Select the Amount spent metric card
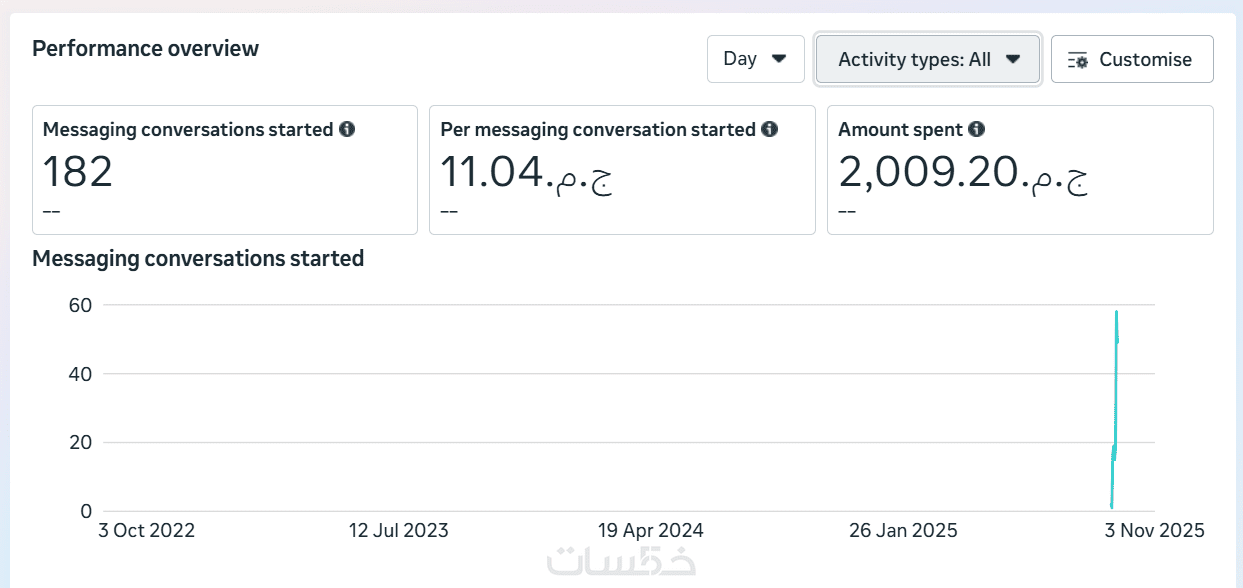This screenshot has height=588, width=1243. (1019, 170)
